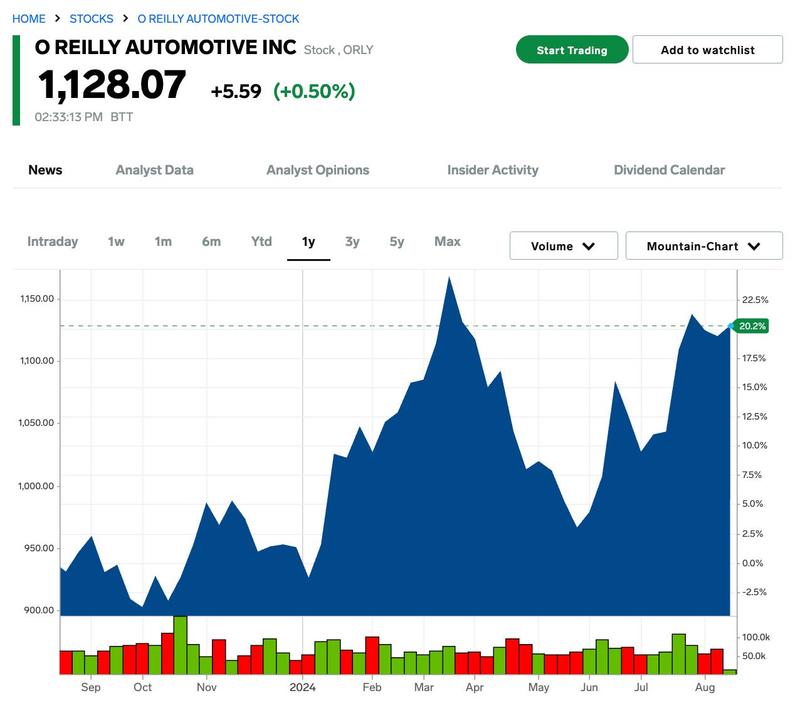
Task: View the Analyst Opinions tab
Action: (x=318, y=170)
